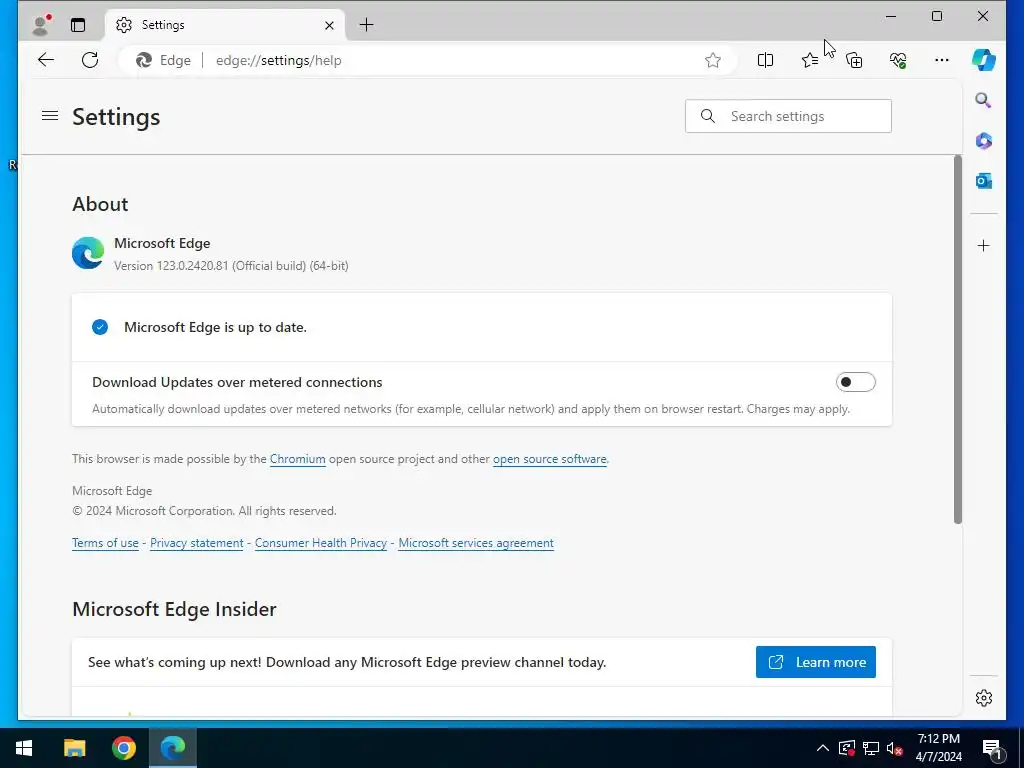Open the Copilot icon

pyautogui.click(x=984, y=60)
